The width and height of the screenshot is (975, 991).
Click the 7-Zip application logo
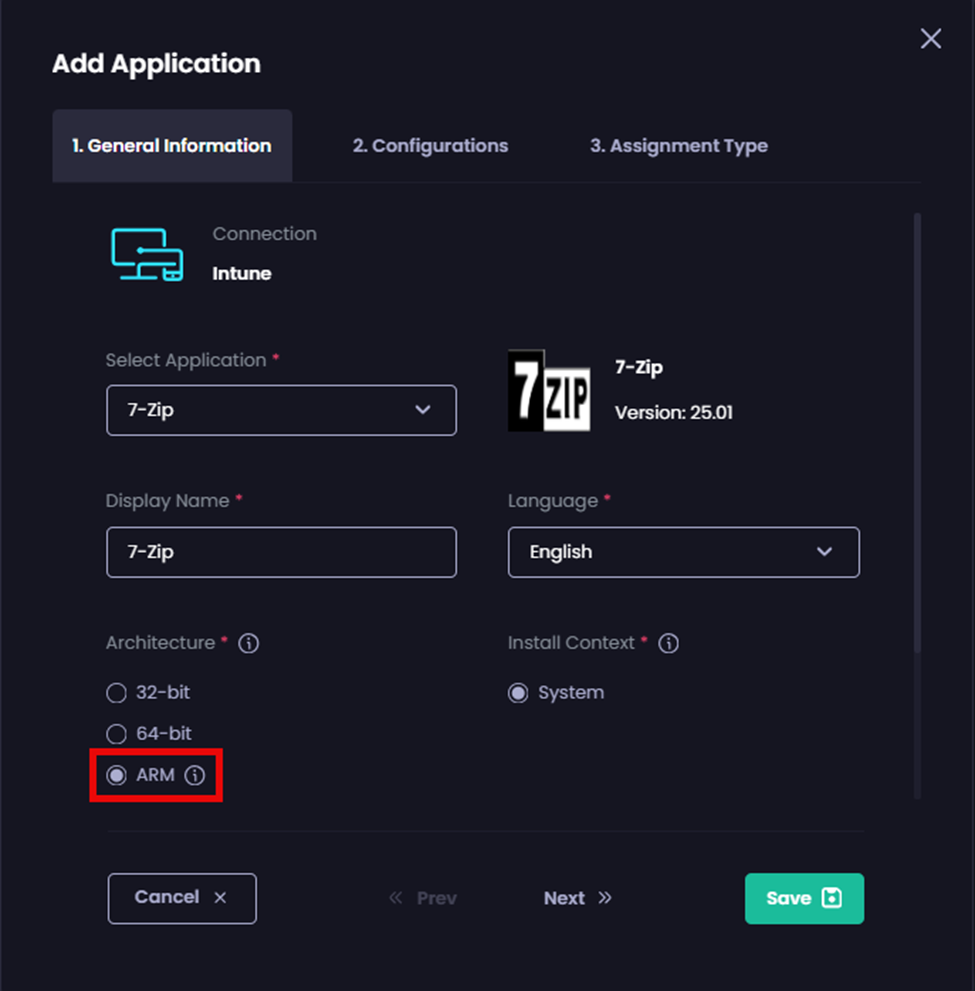point(548,390)
